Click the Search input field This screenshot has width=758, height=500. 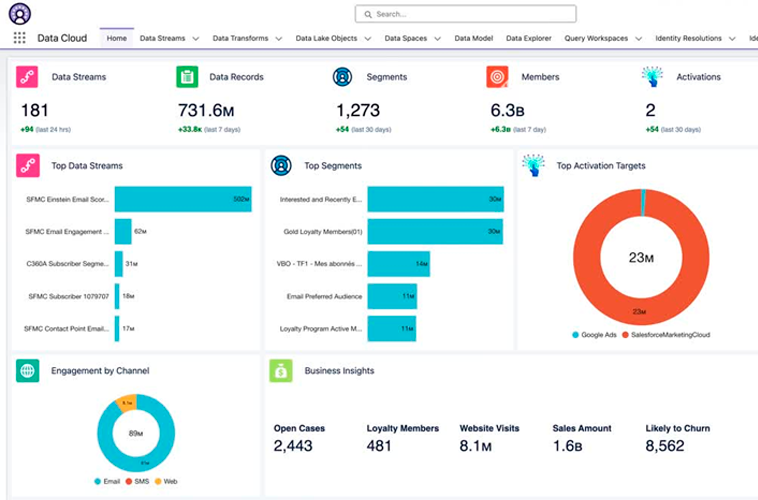[465, 14]
